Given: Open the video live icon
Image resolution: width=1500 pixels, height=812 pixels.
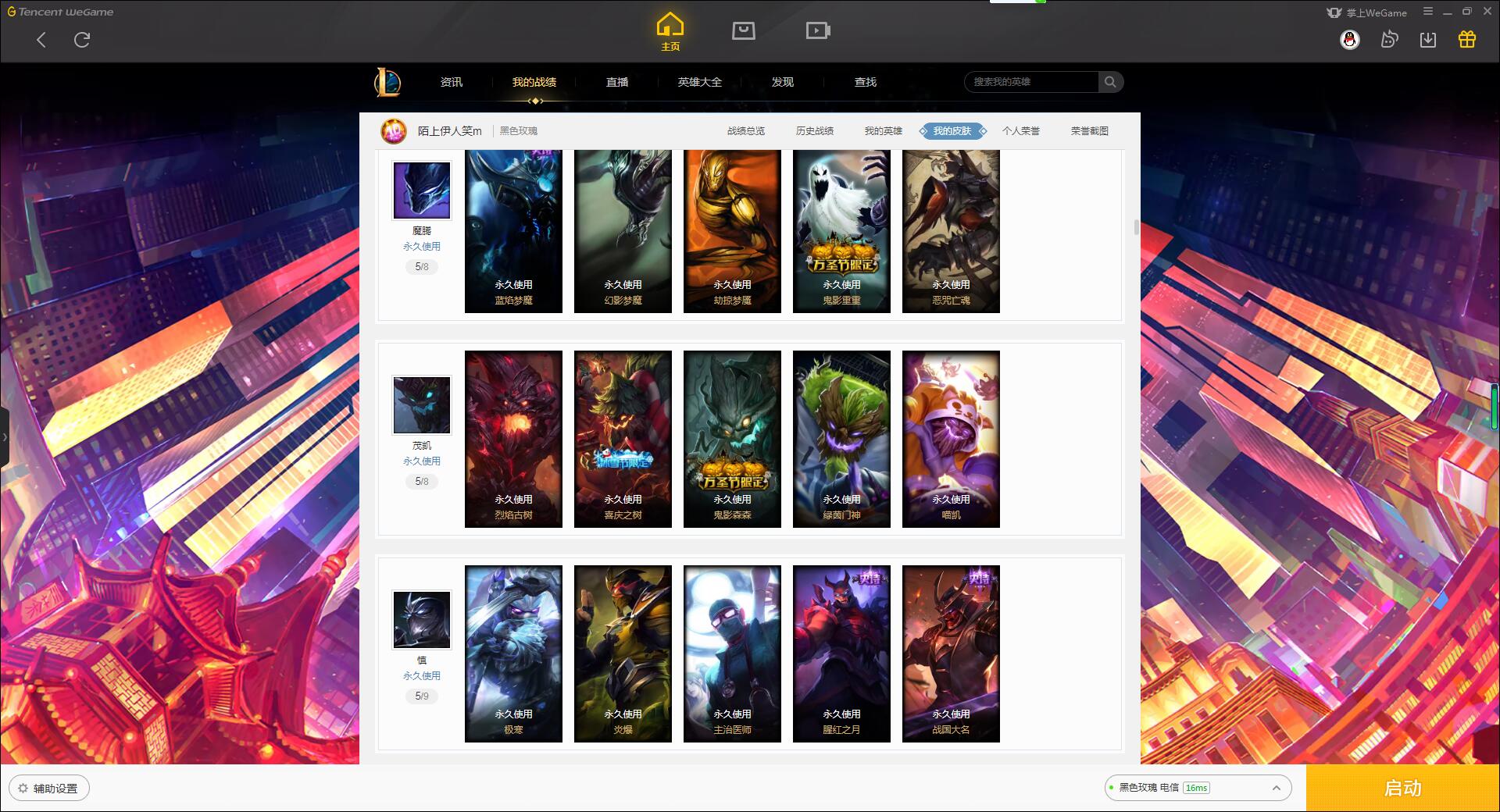Looking at the screenshot, I should pos(818,30).
